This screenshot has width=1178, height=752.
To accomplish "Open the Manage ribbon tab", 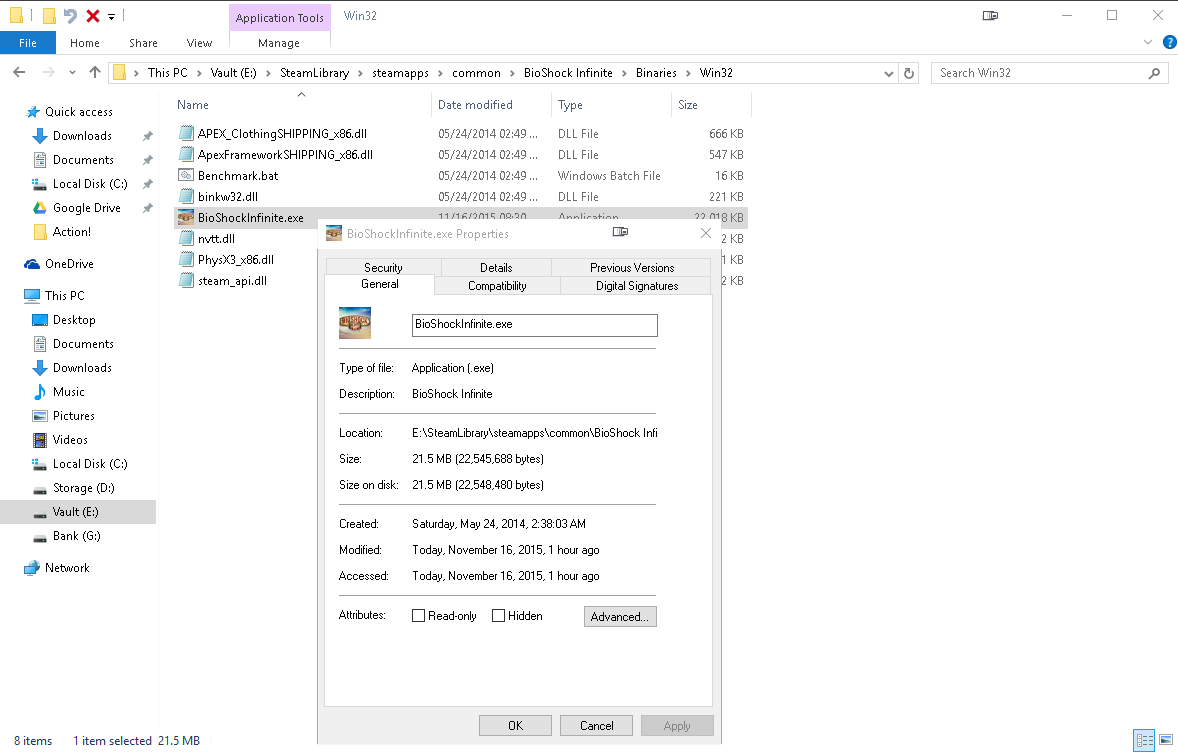I will 279,43.
